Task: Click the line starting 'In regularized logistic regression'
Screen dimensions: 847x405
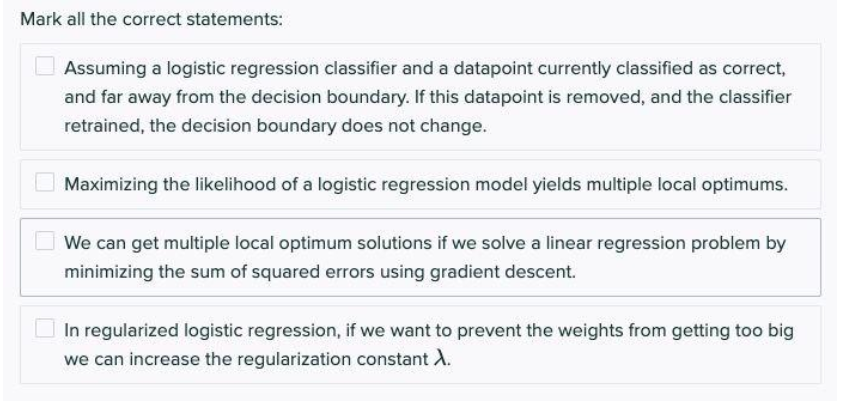Action: point(429,330)
